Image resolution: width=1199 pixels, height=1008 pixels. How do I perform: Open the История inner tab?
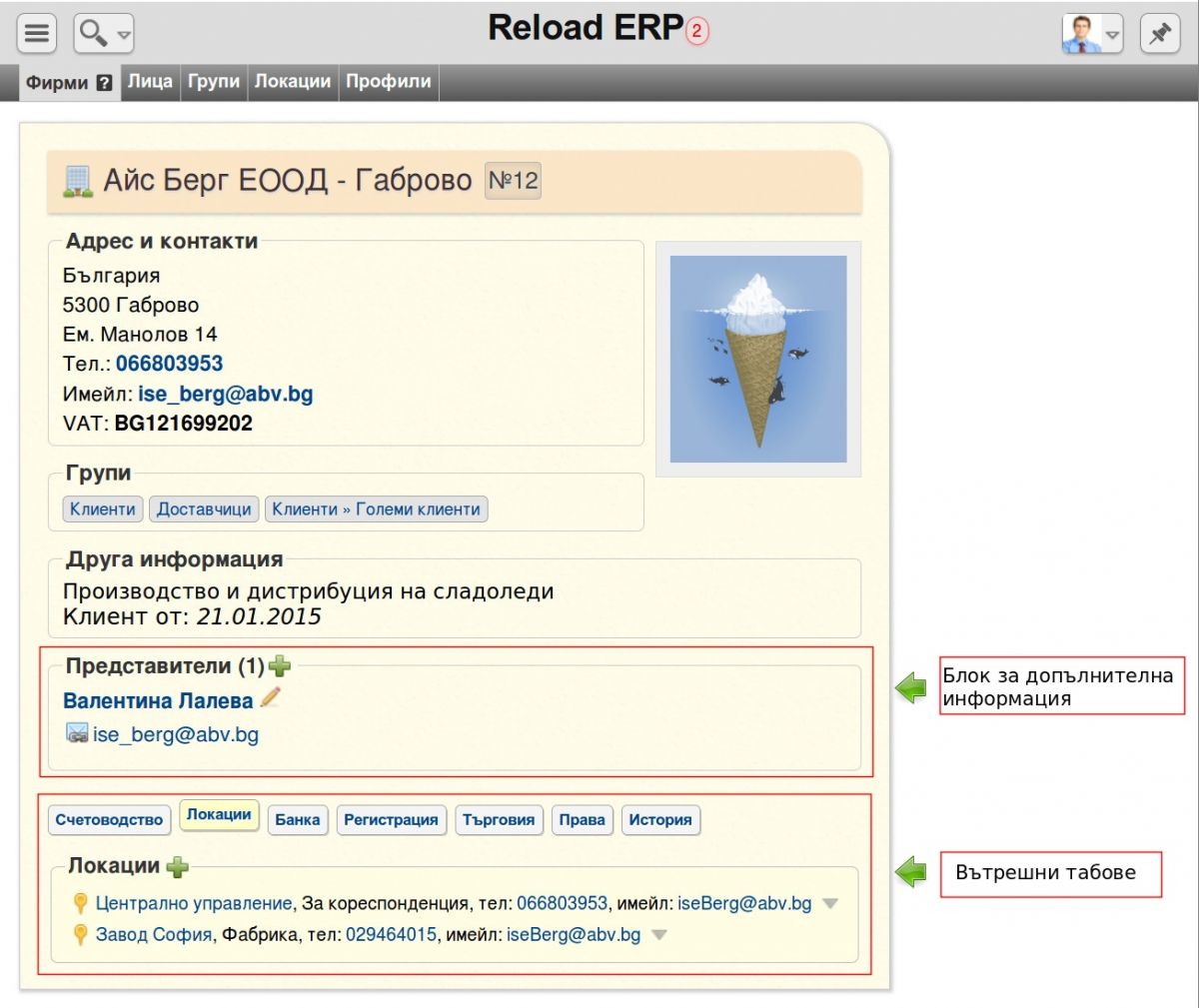pyautogui.click(x=659, y=820)
